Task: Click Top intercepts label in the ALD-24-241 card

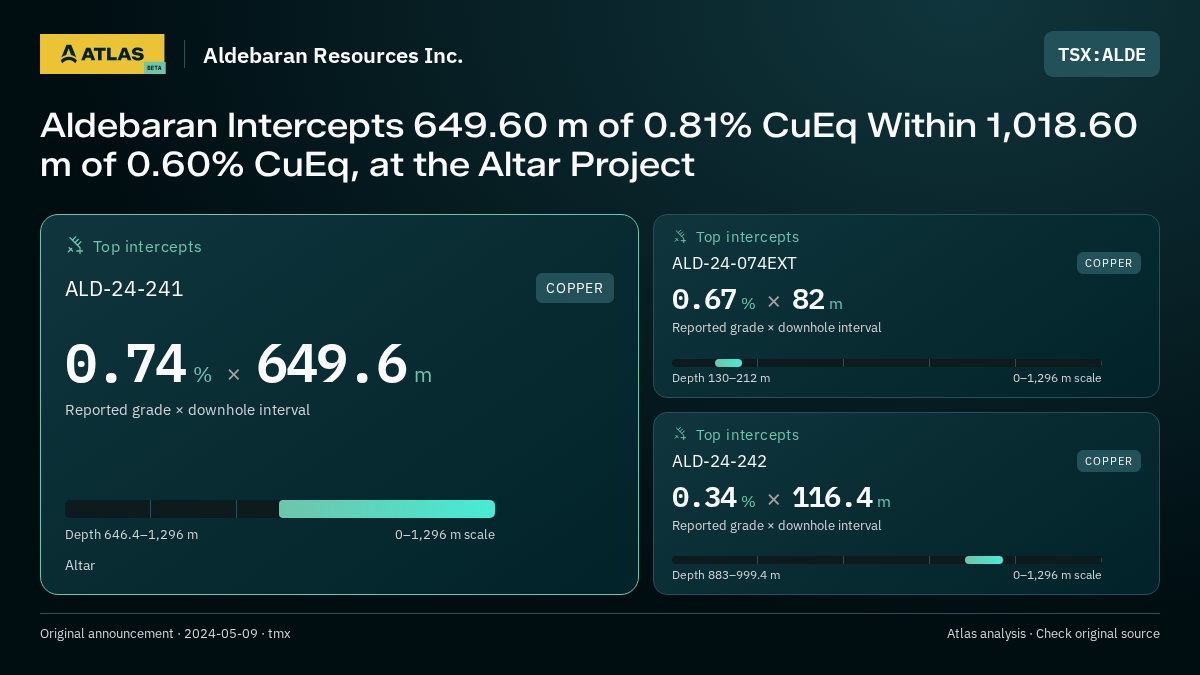Action: 147,246
